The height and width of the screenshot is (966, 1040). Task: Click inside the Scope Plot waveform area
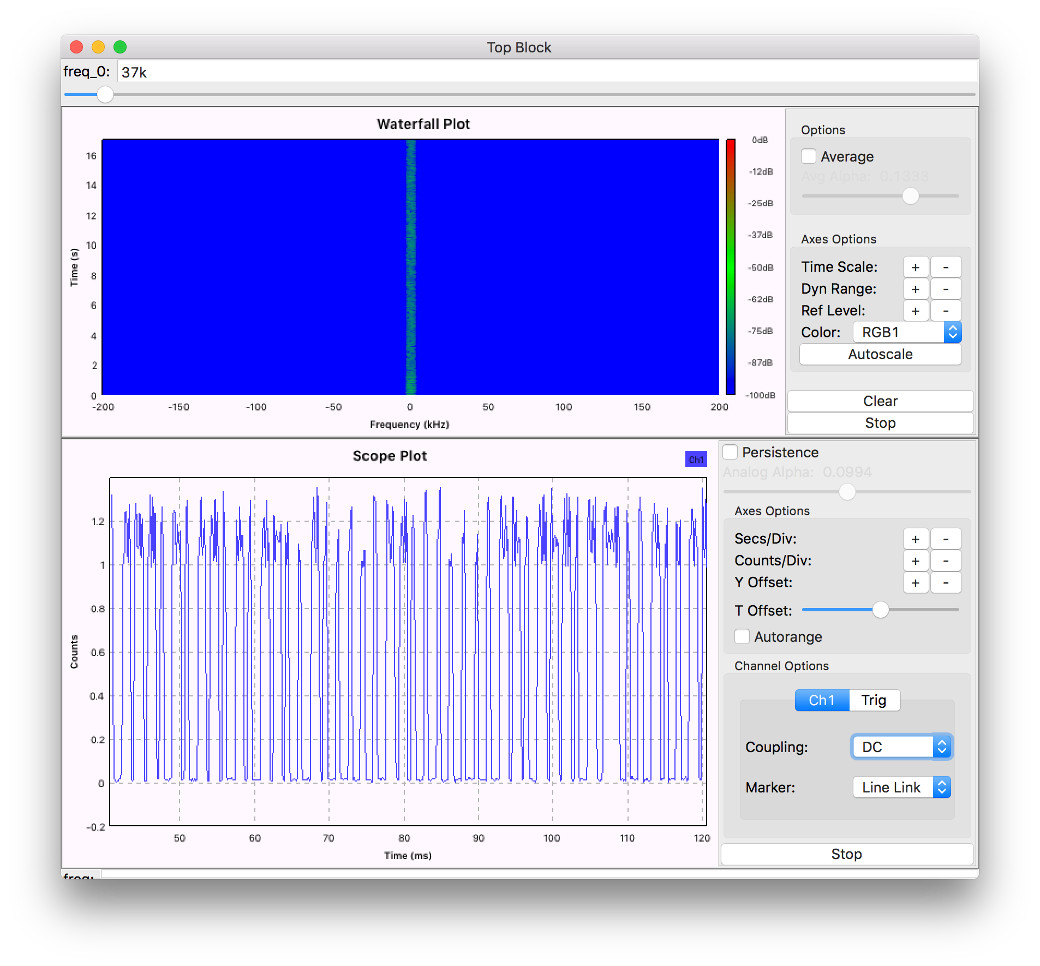click(x=408, y=652)
